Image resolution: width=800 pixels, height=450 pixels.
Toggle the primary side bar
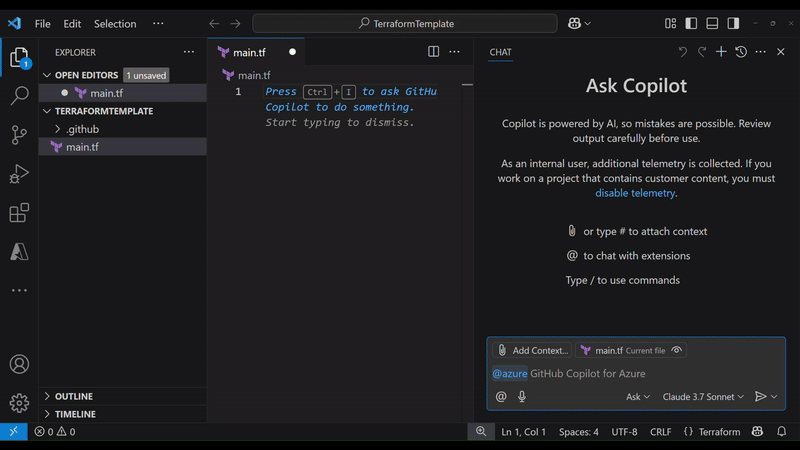coord(691,23)
